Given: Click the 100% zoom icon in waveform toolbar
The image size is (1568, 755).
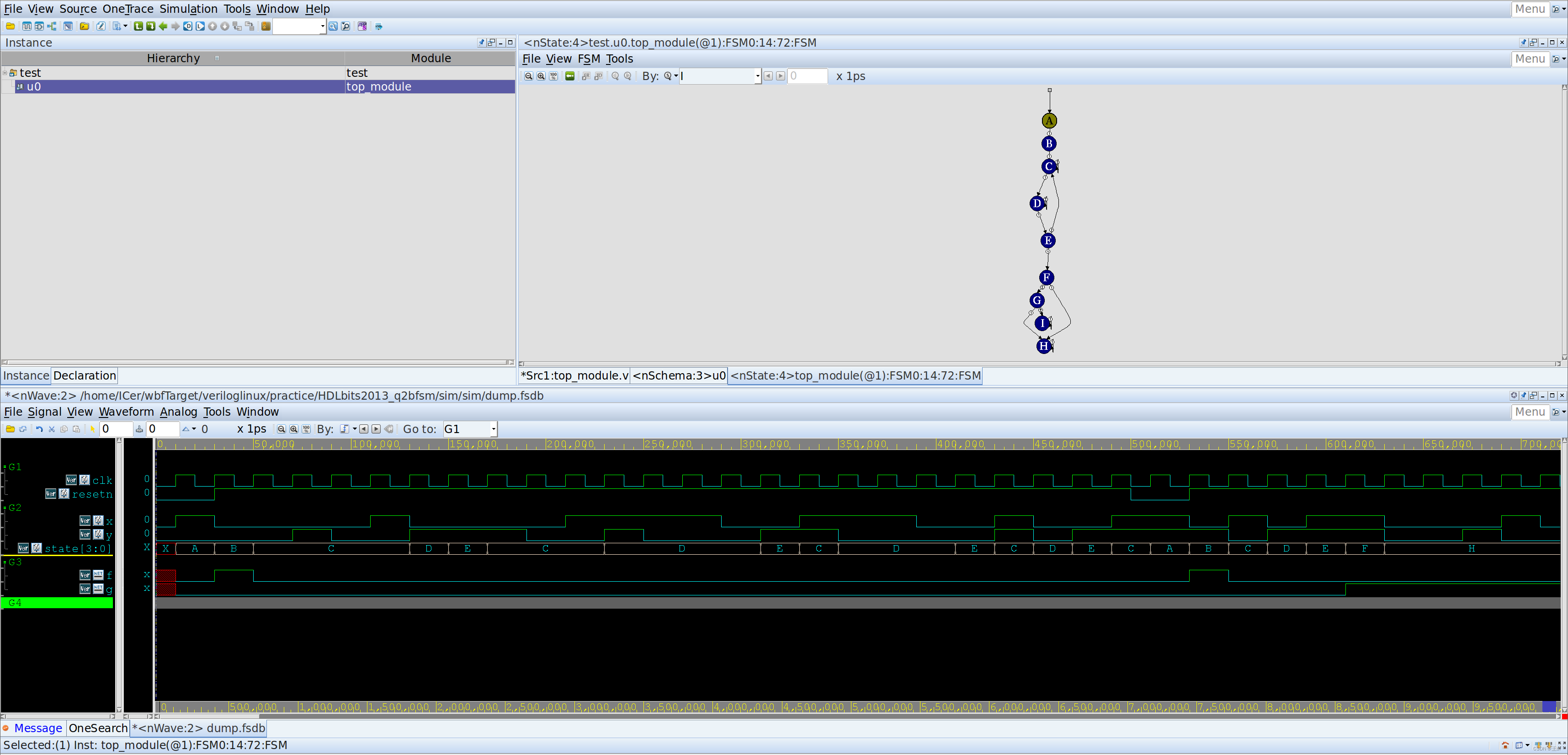Looking at the screenshot, I should coord(306,429).
